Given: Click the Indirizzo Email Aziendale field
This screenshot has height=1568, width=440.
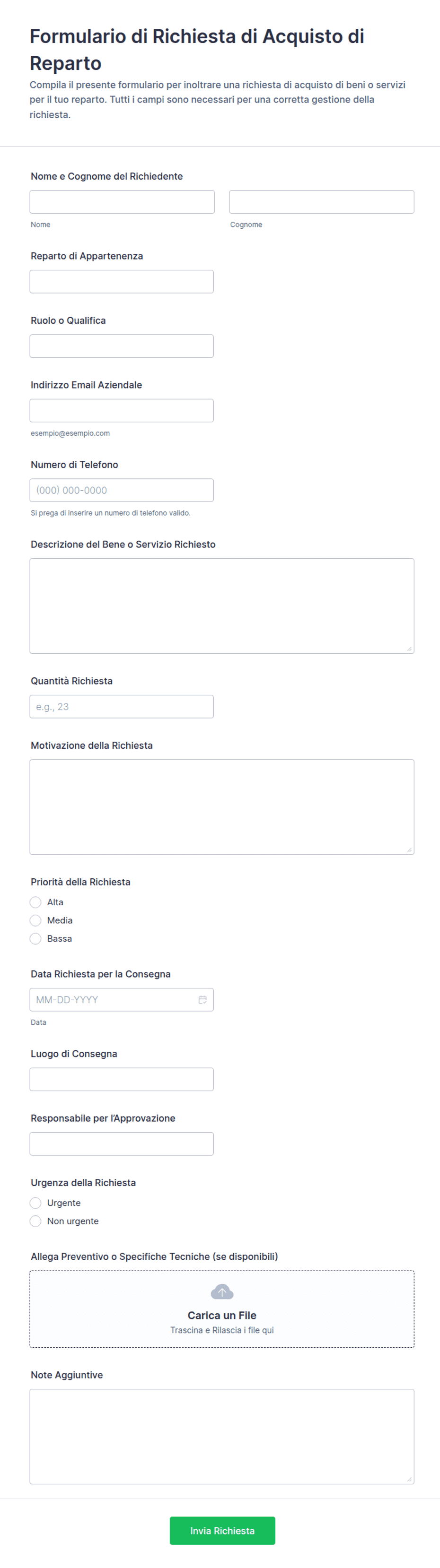Looking at the screenshot, I should pyautogui.click(x=122, y=410).
